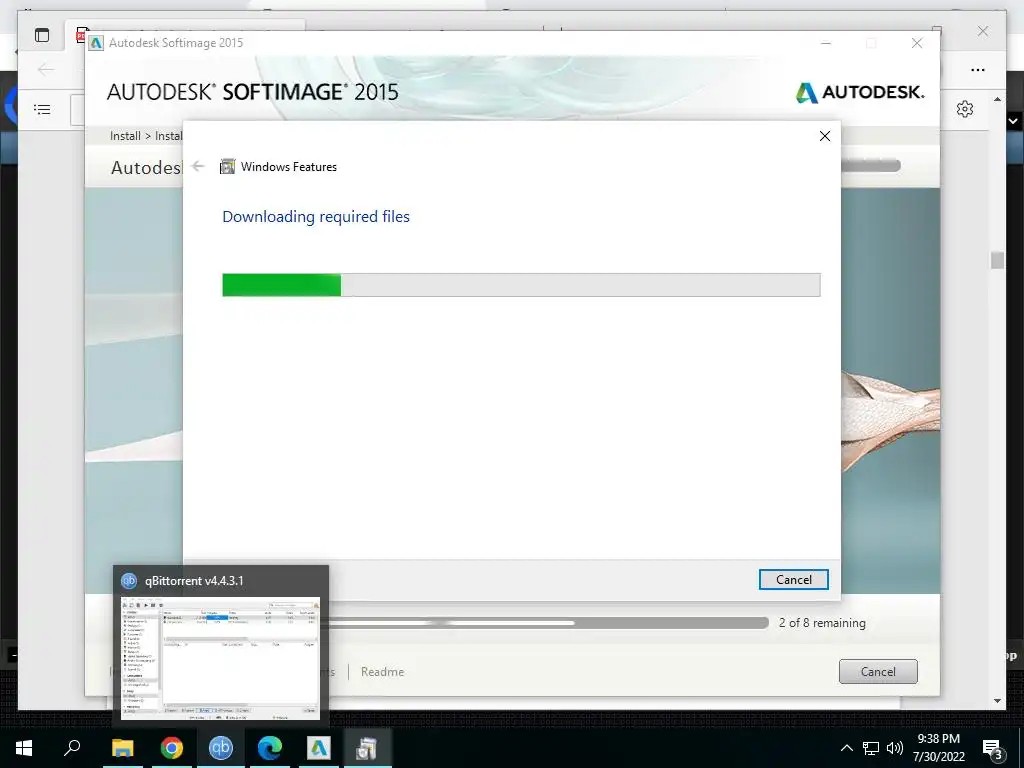1024x768 pixels.
Task: Go back in the background browser window
Action: coord(46,69)
